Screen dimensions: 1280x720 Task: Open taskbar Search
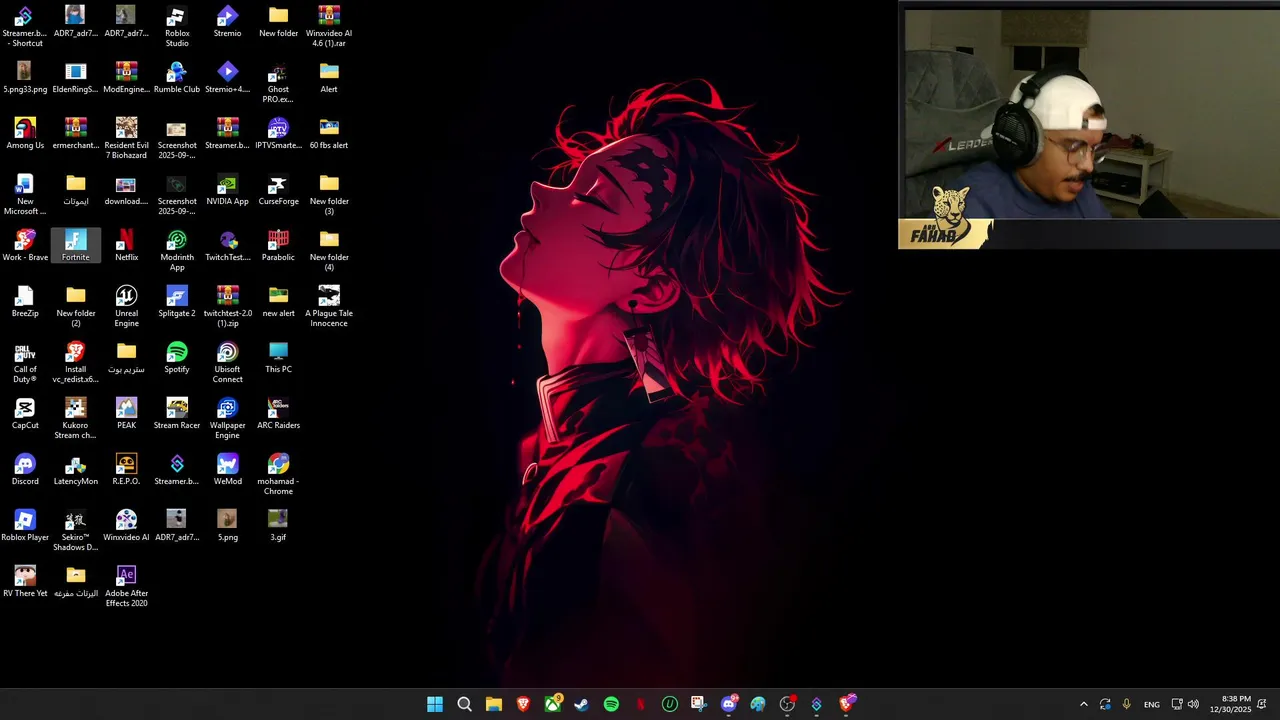pyautogui.click(x=464, y=704)
